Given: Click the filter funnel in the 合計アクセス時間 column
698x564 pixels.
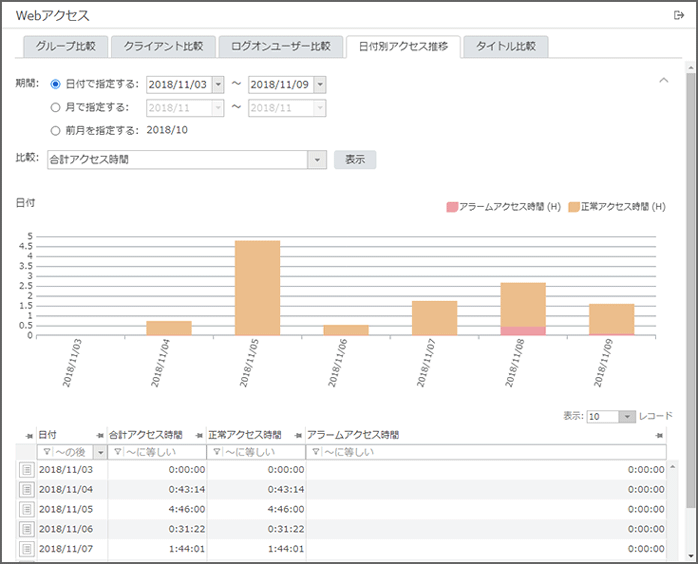Looking at the screenshot, I should pos(117,452).
